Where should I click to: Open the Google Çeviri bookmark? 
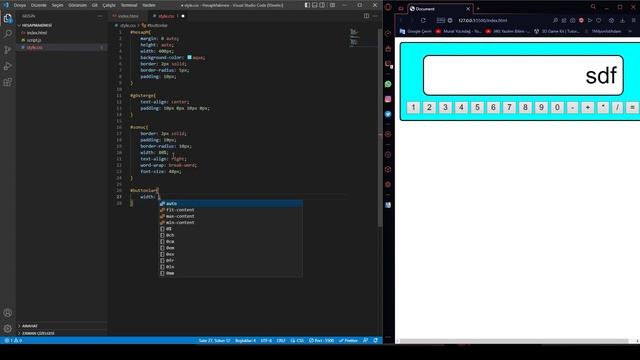point(416,31)
